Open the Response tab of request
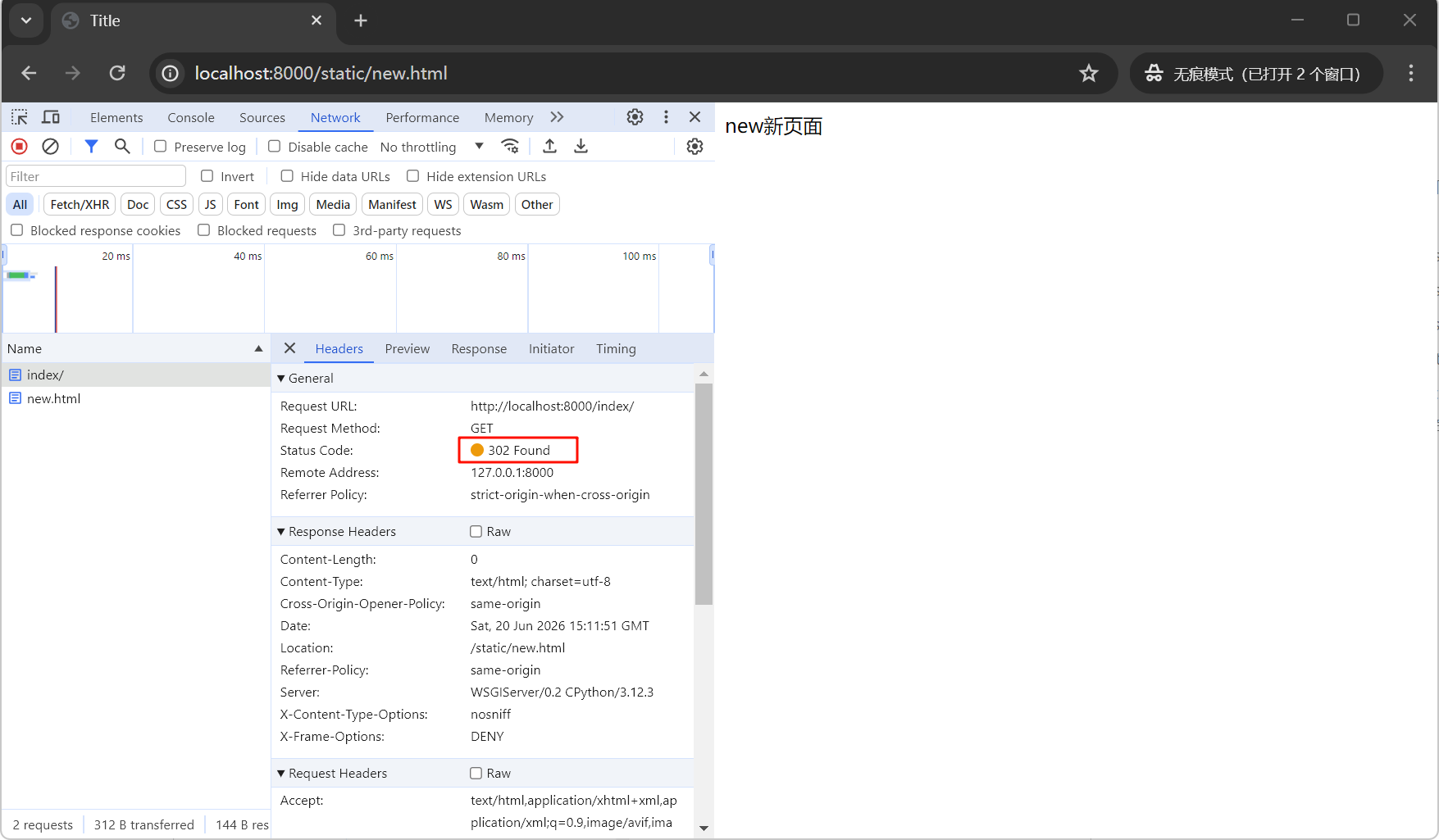 coord(479,348)
